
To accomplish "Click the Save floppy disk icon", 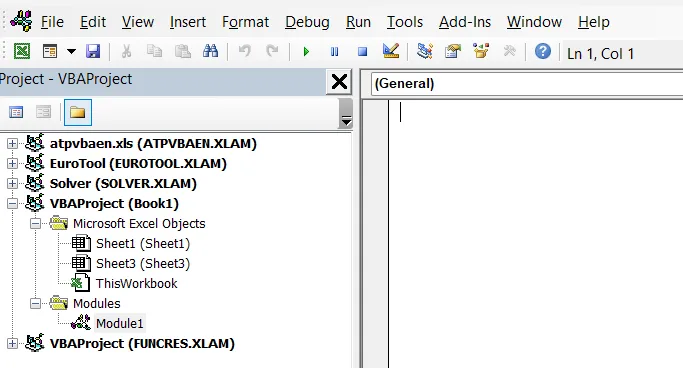I will (93, 51).
